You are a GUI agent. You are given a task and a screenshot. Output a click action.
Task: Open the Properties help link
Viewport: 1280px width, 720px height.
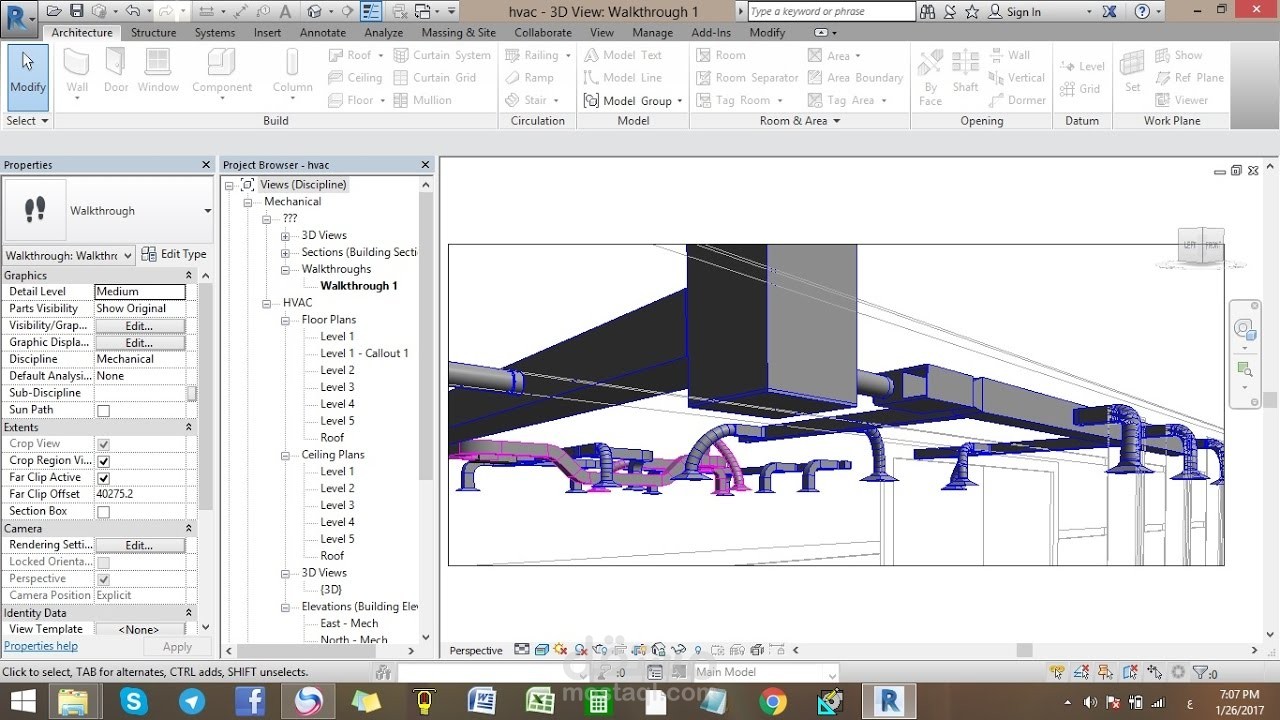point(41,646)
